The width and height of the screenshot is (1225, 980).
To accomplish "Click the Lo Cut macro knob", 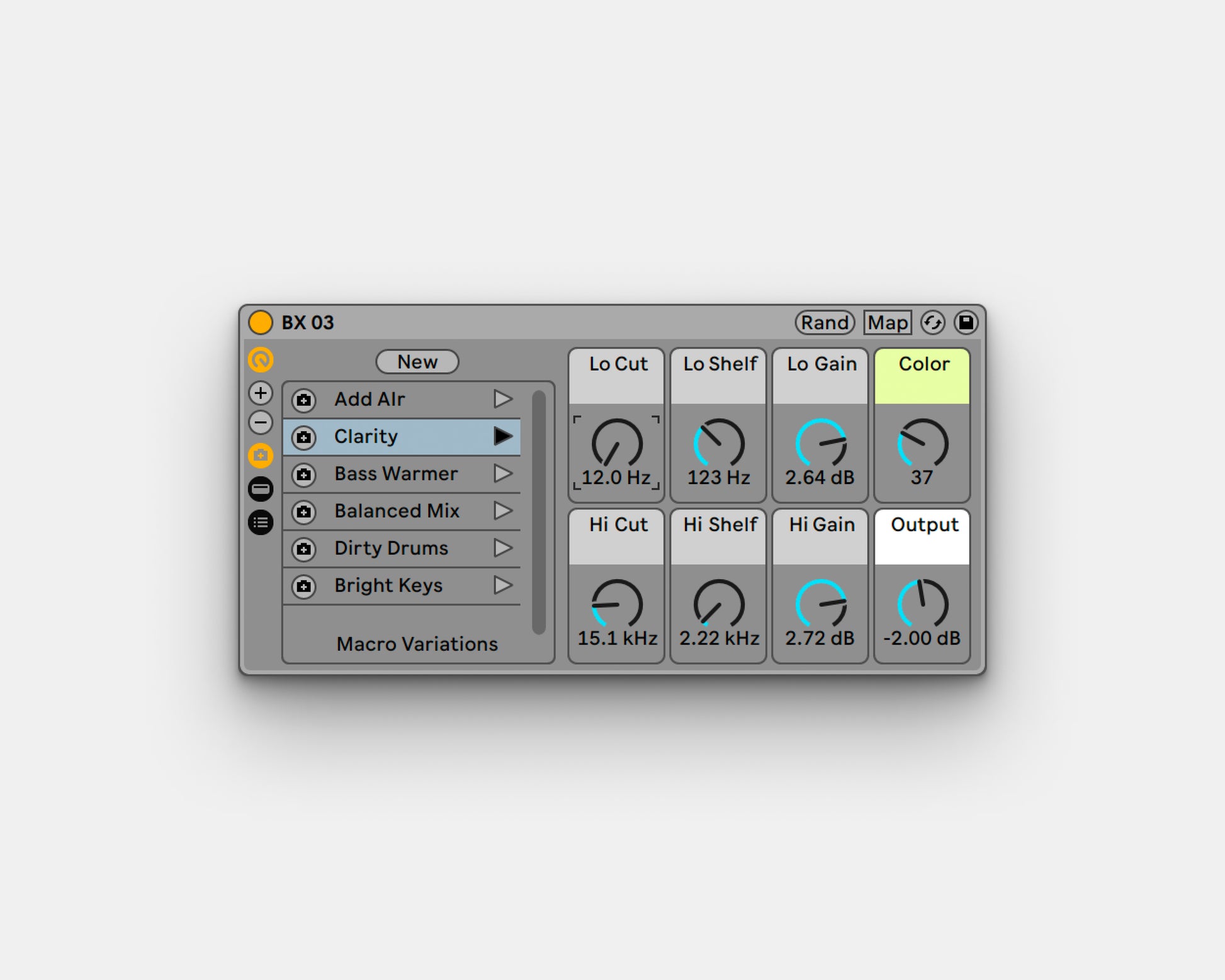I will pos(617,443).
